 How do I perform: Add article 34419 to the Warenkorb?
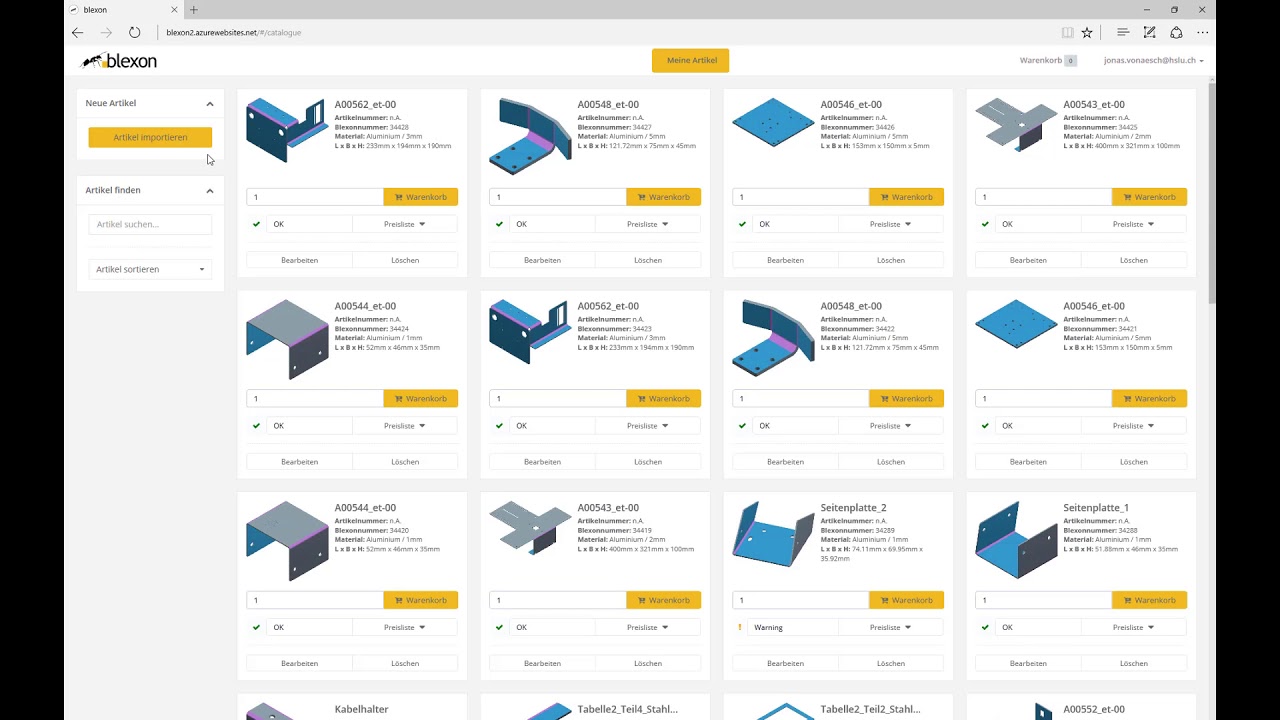(663, 600)
